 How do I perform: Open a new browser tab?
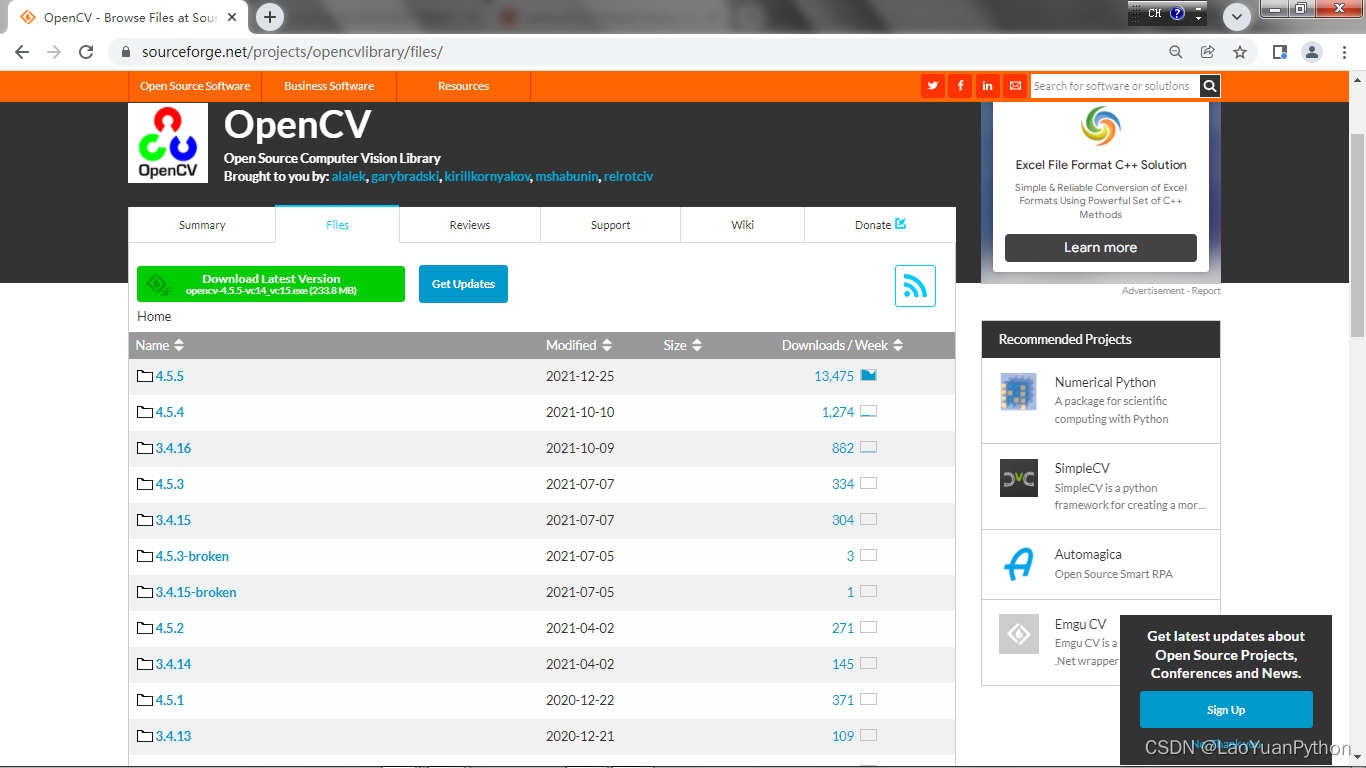click(270, 17)
